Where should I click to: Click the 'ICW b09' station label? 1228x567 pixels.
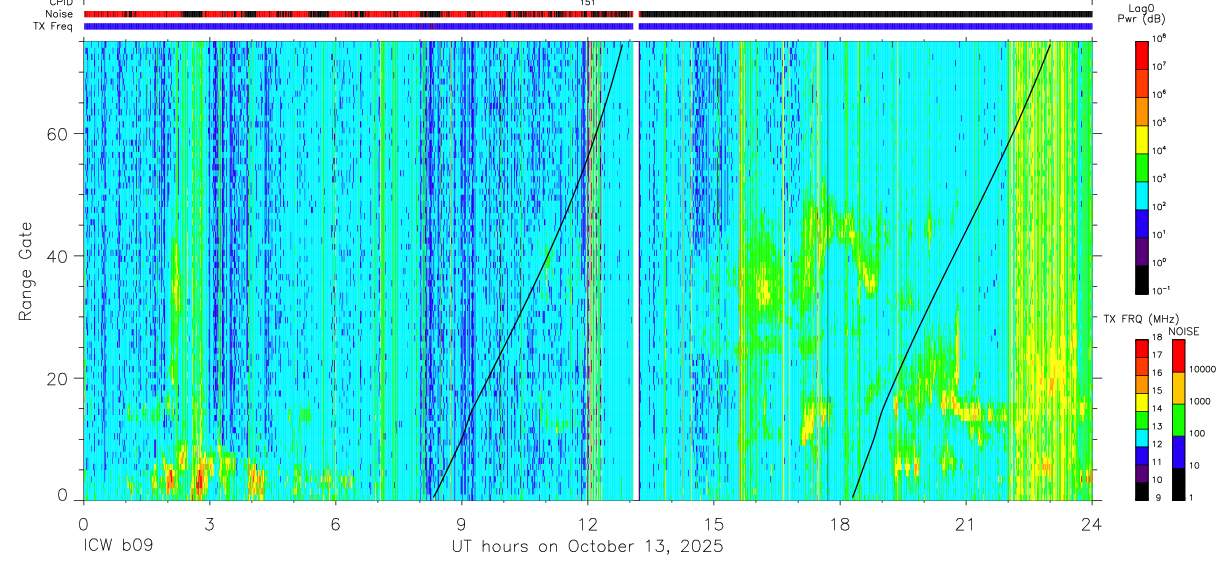[x=118, y=547]
